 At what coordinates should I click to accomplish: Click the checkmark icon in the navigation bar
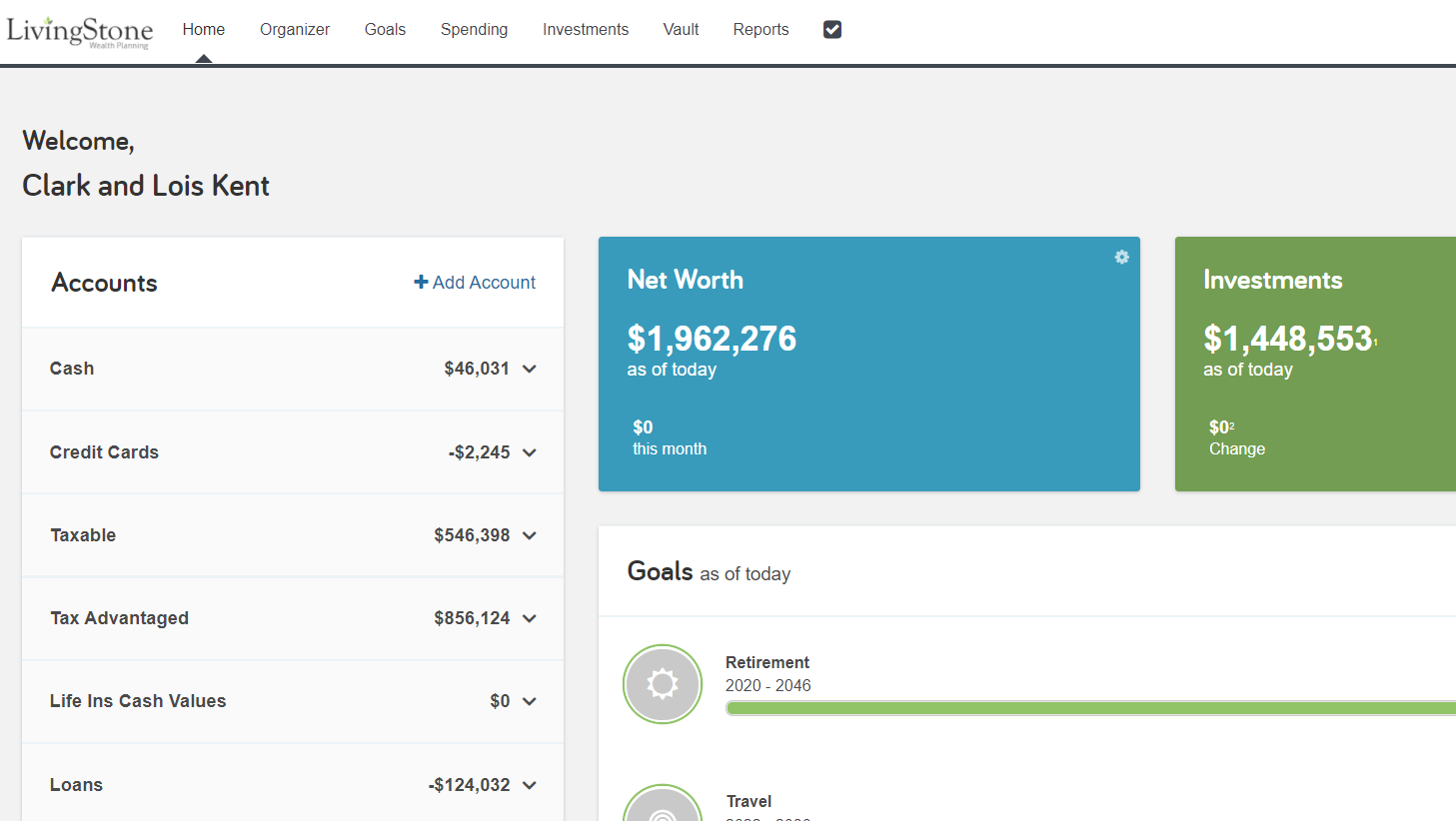tap(832, 29)
